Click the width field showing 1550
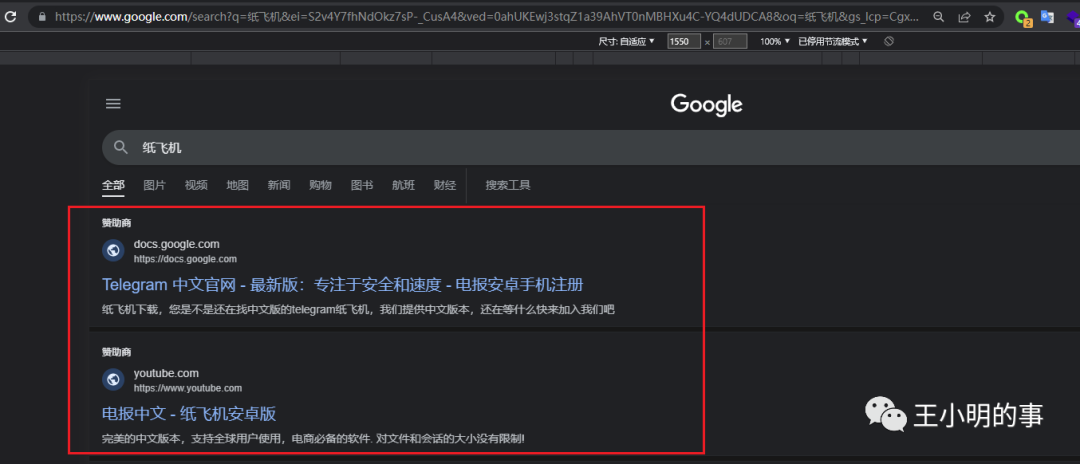 click(x=684, y=41)
